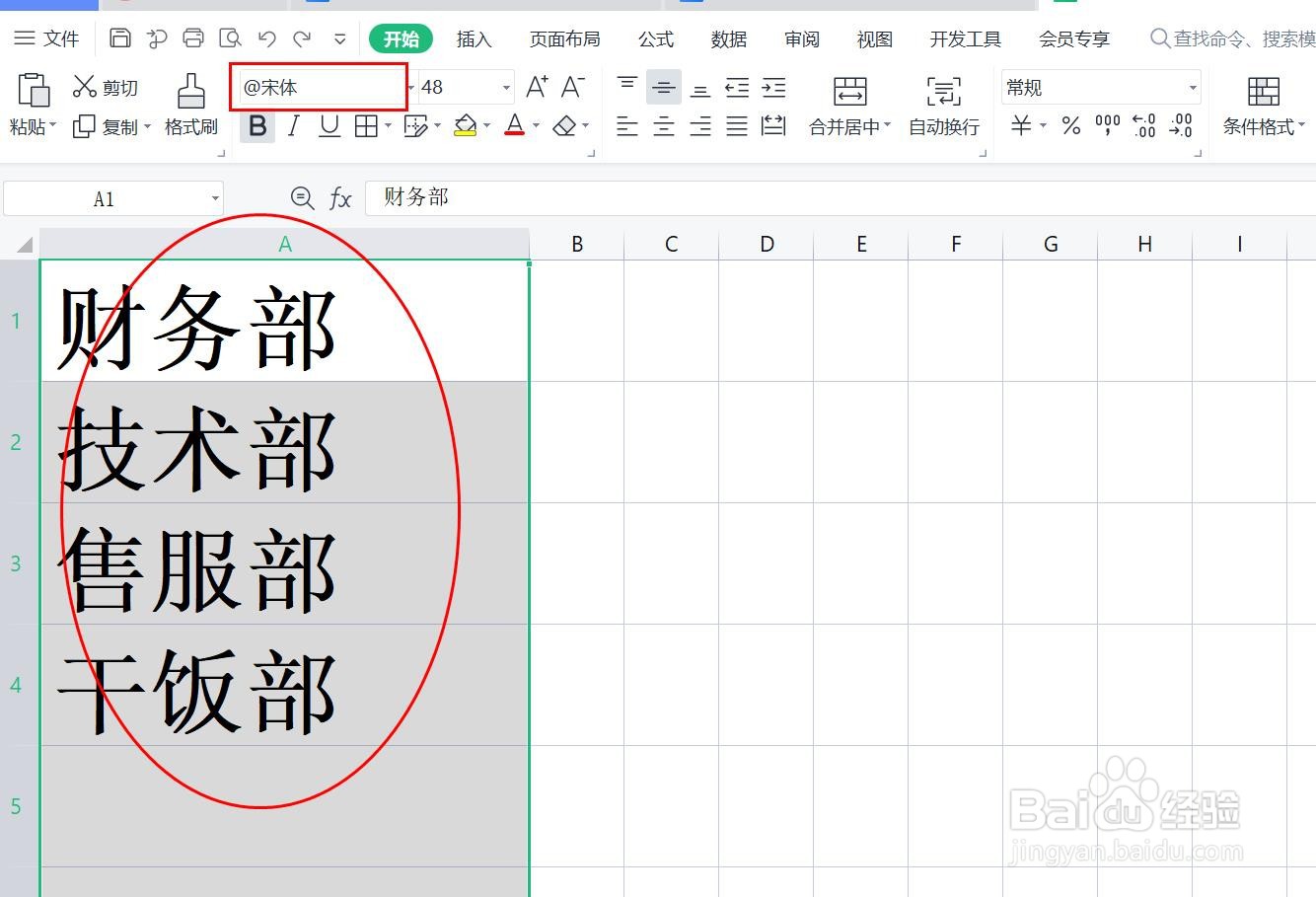This screenshot has width=1316, height=897.
Task: Click the Save icon in quick toolbar
Action: [x=120, y=38]
